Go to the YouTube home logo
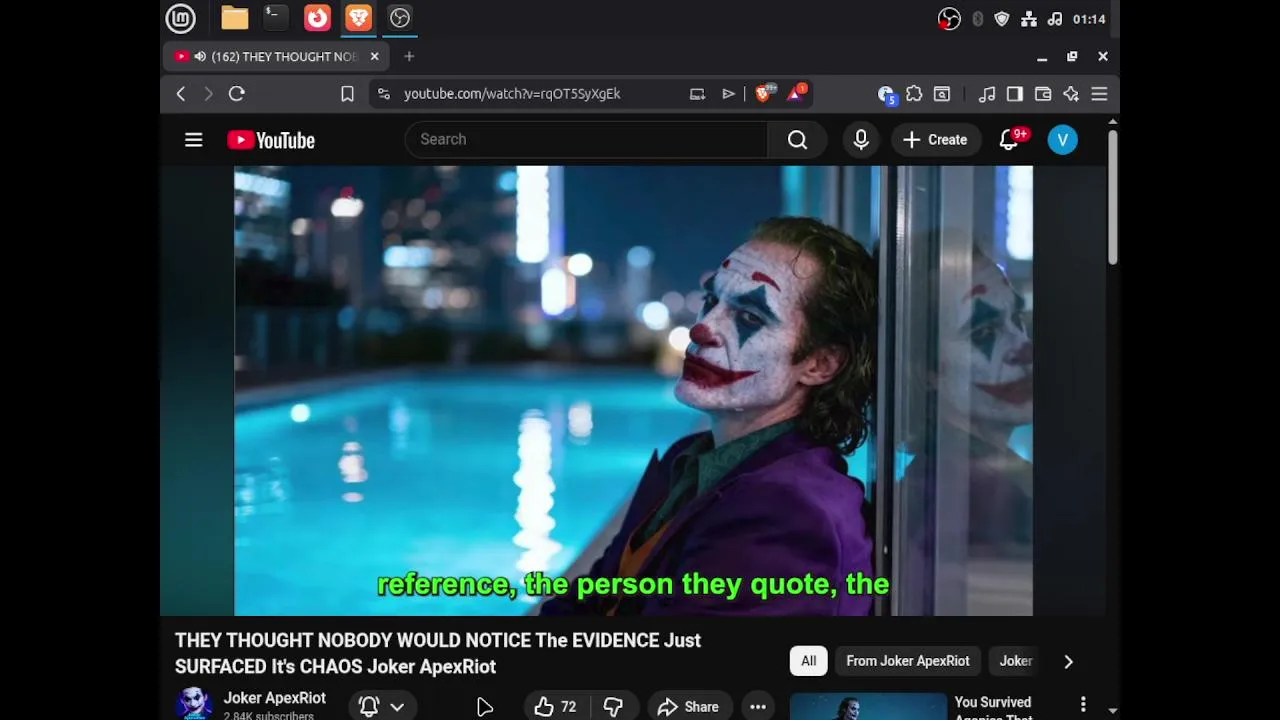 click(271, 140)
